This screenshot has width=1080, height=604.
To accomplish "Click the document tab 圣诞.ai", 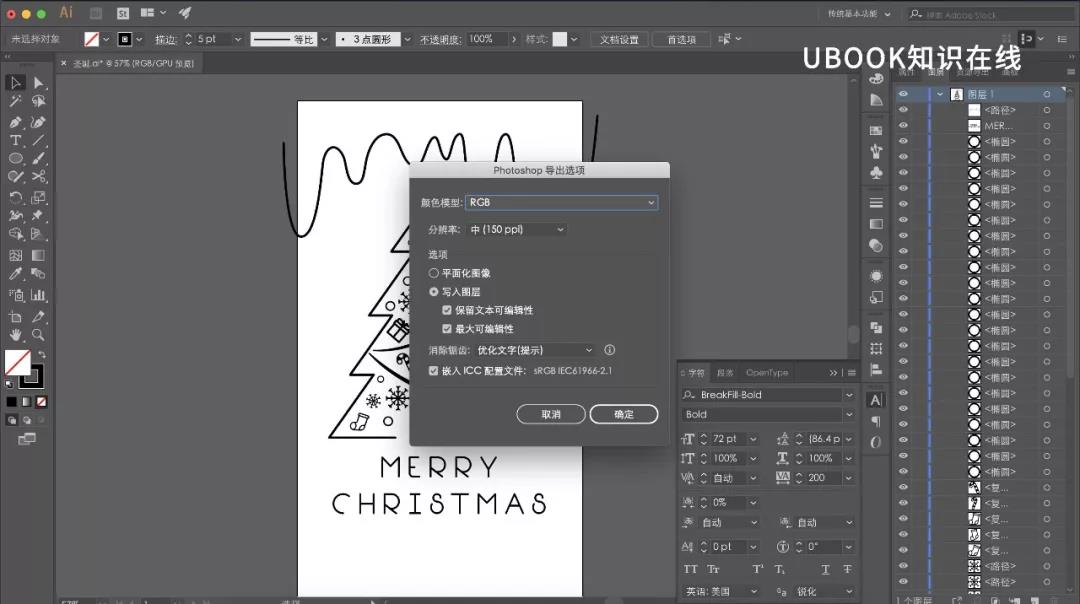I will tap(134, 63).
